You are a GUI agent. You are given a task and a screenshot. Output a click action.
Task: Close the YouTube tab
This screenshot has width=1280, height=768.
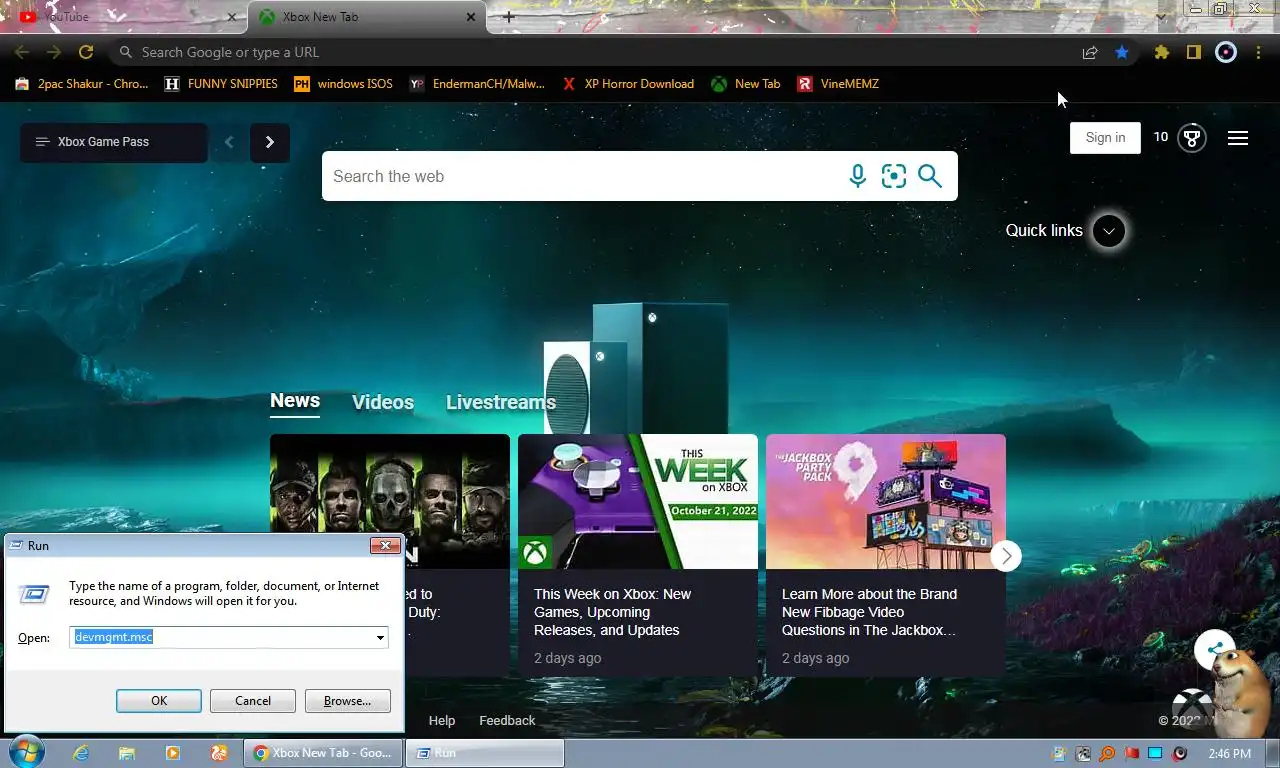232,17
